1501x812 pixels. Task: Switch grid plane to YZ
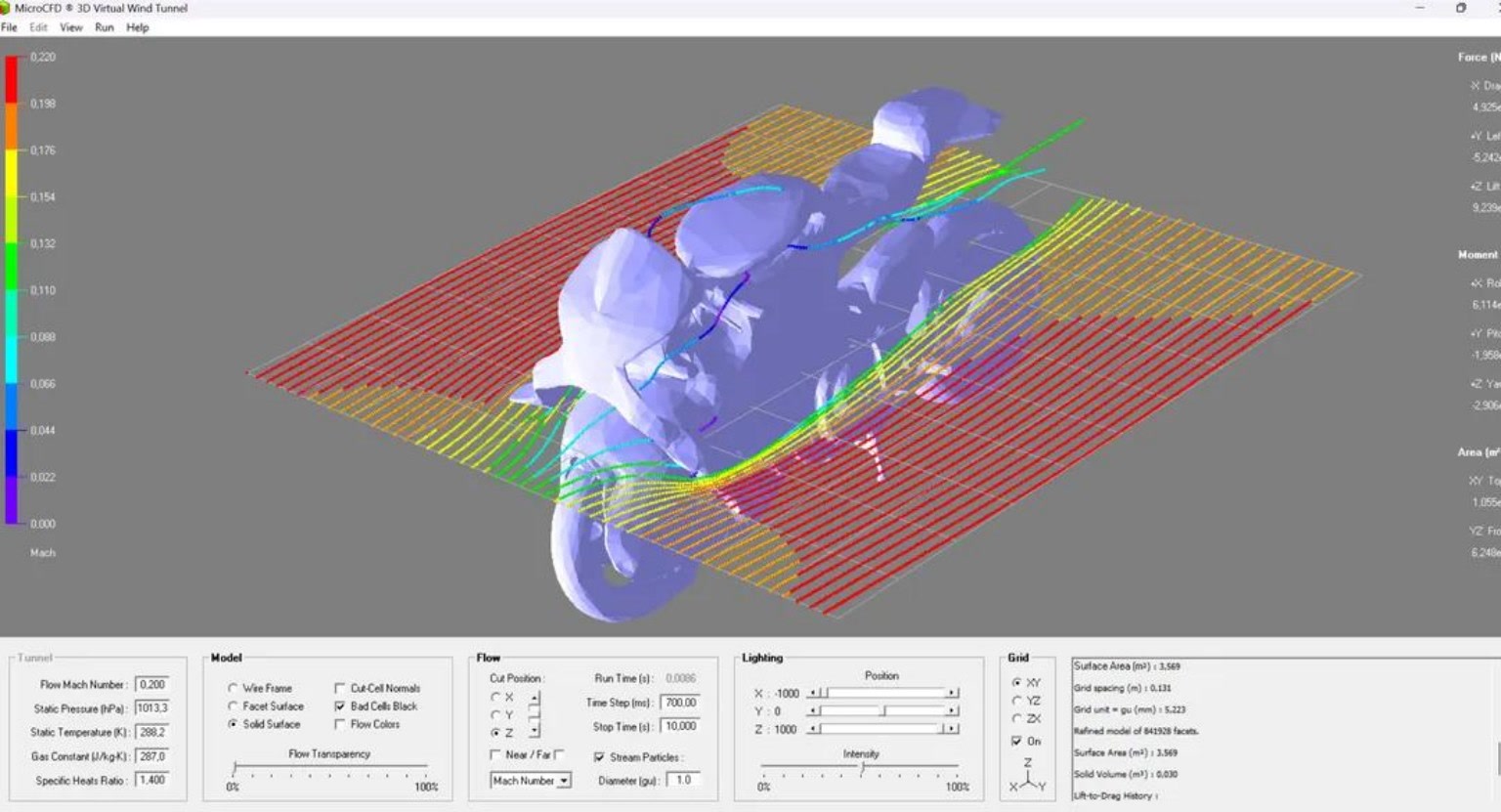point(1016,701)
